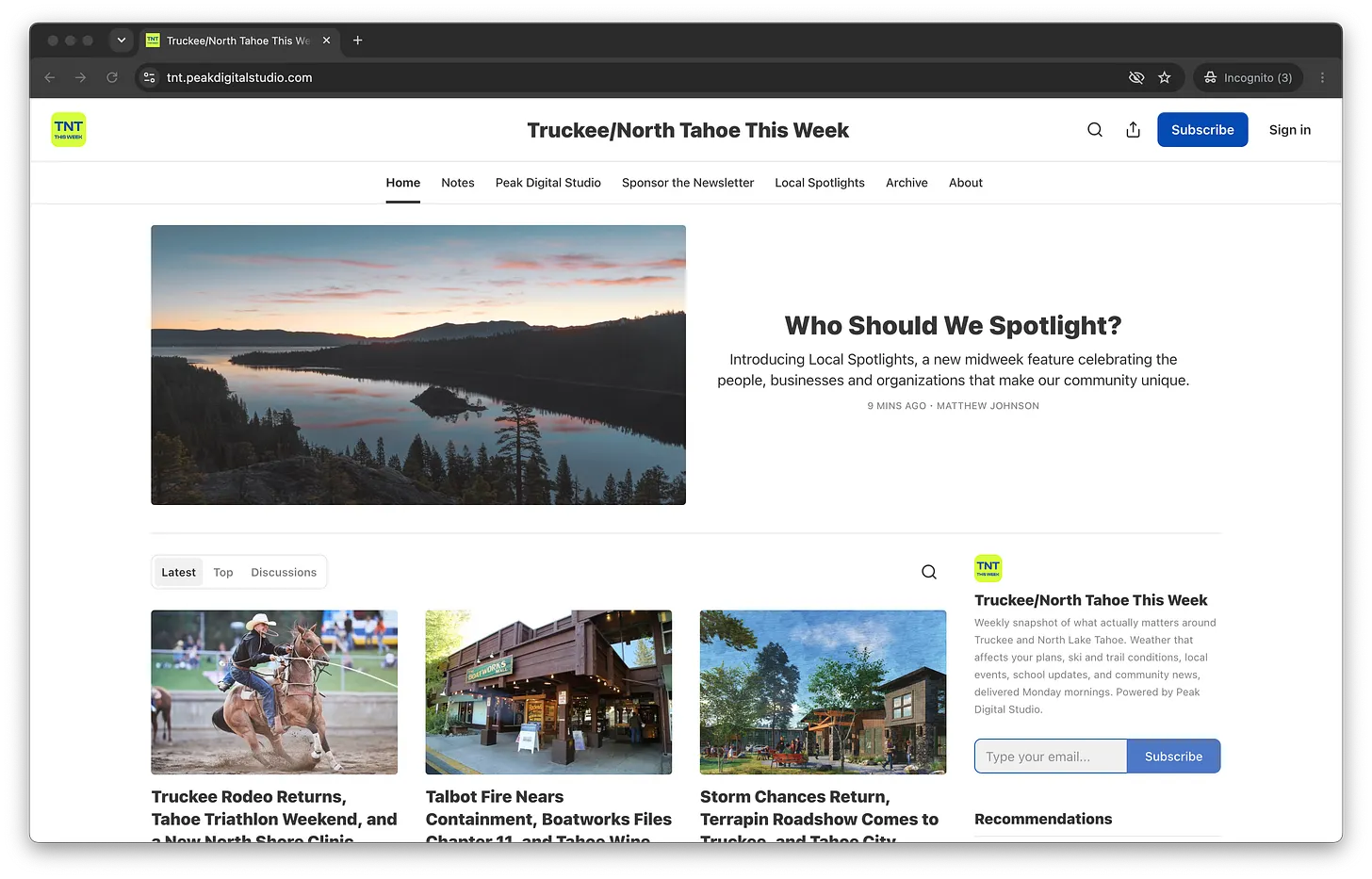Click the lake sunset featured image
Screen dimensions: 1372x879
coord(418,365)
